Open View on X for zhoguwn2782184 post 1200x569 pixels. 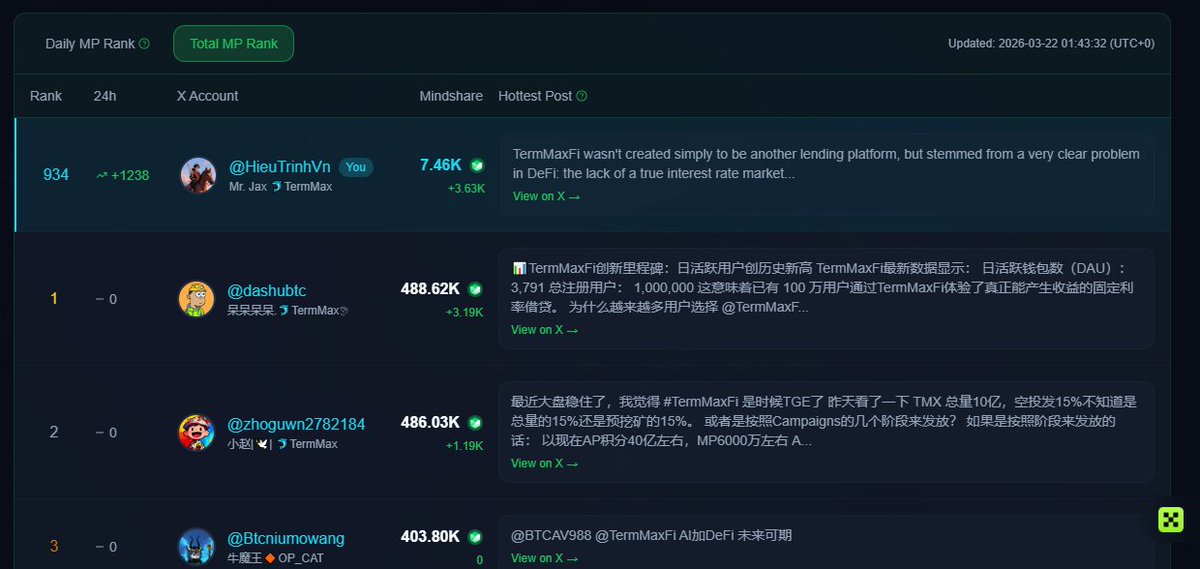point(544,463)
